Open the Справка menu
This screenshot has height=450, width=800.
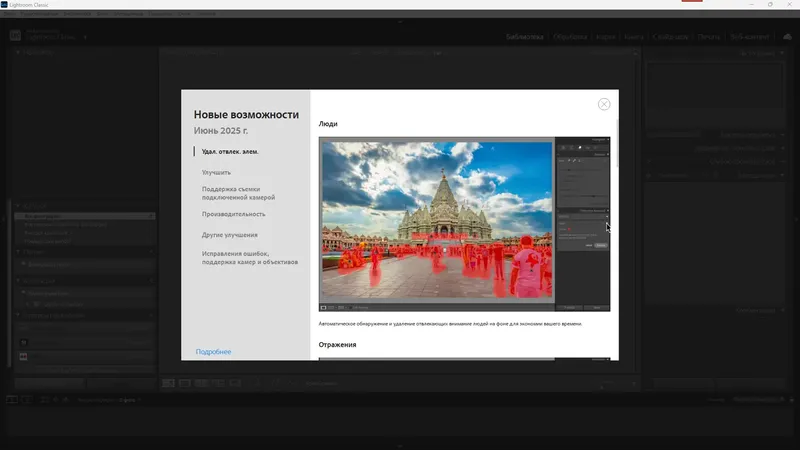206,14
